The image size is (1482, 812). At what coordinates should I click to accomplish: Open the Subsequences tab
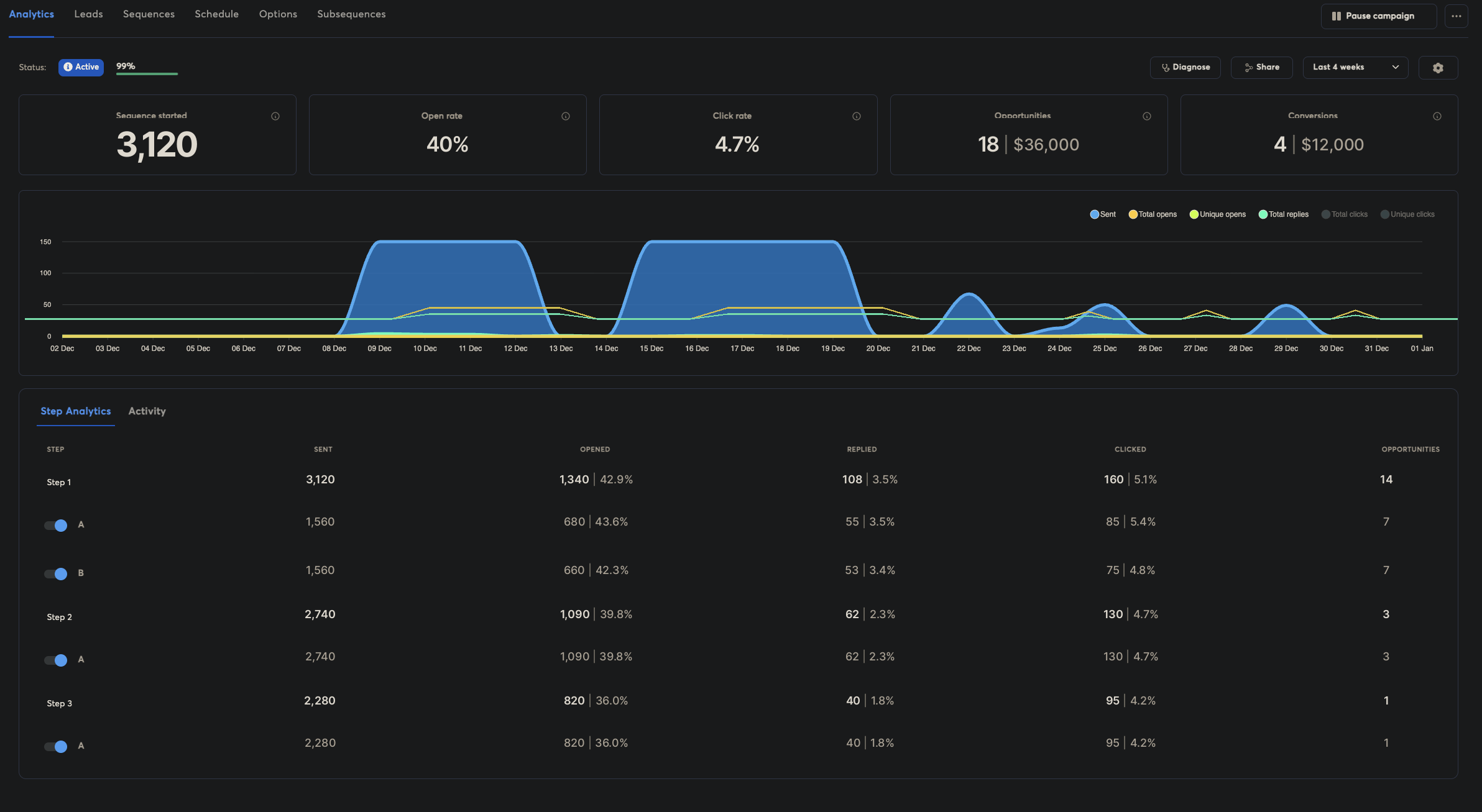click(351, 14)
